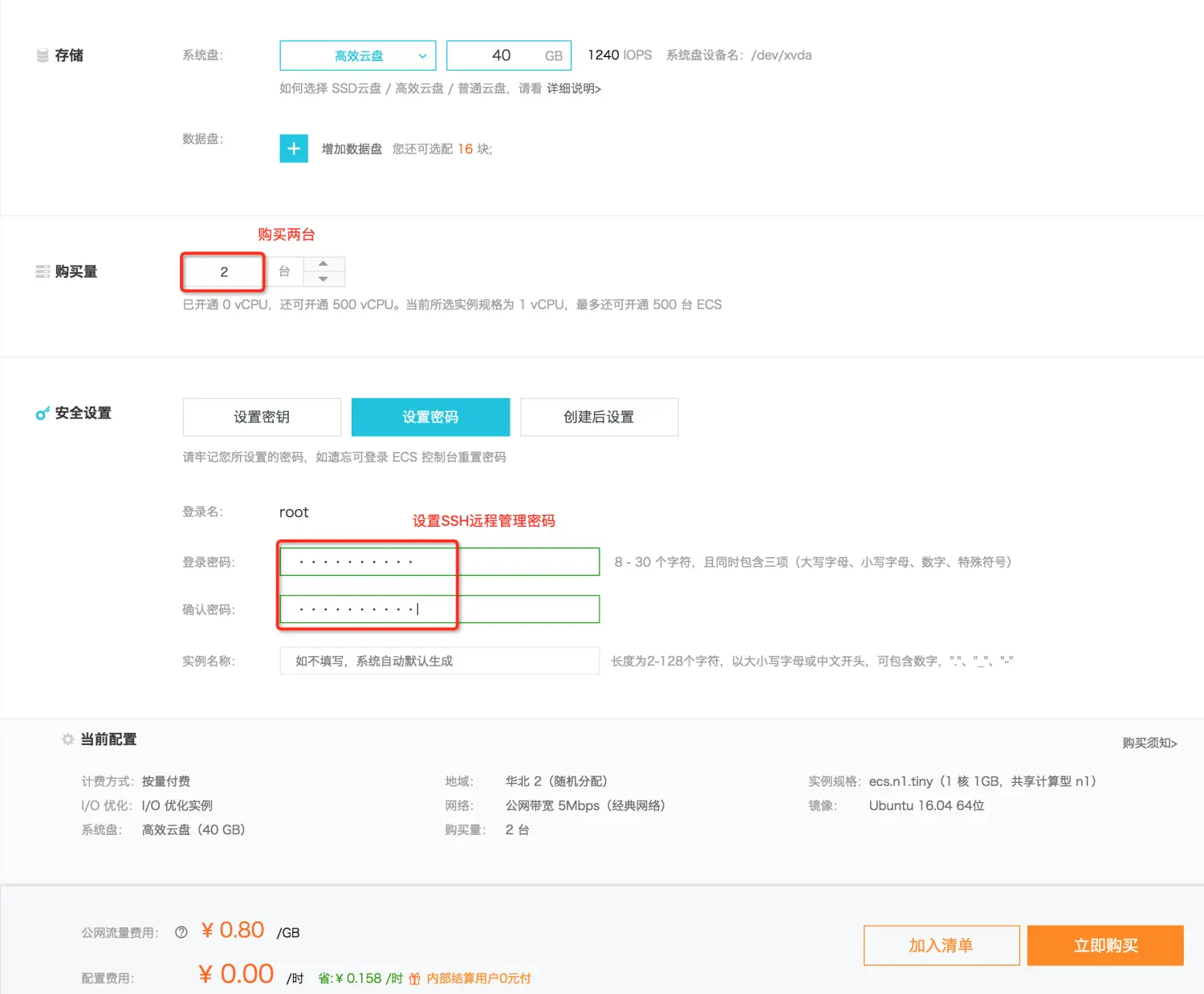Open the 购买须知 purchase notice link
This screenshot has width=1204, height=994.
[1149, 743]
